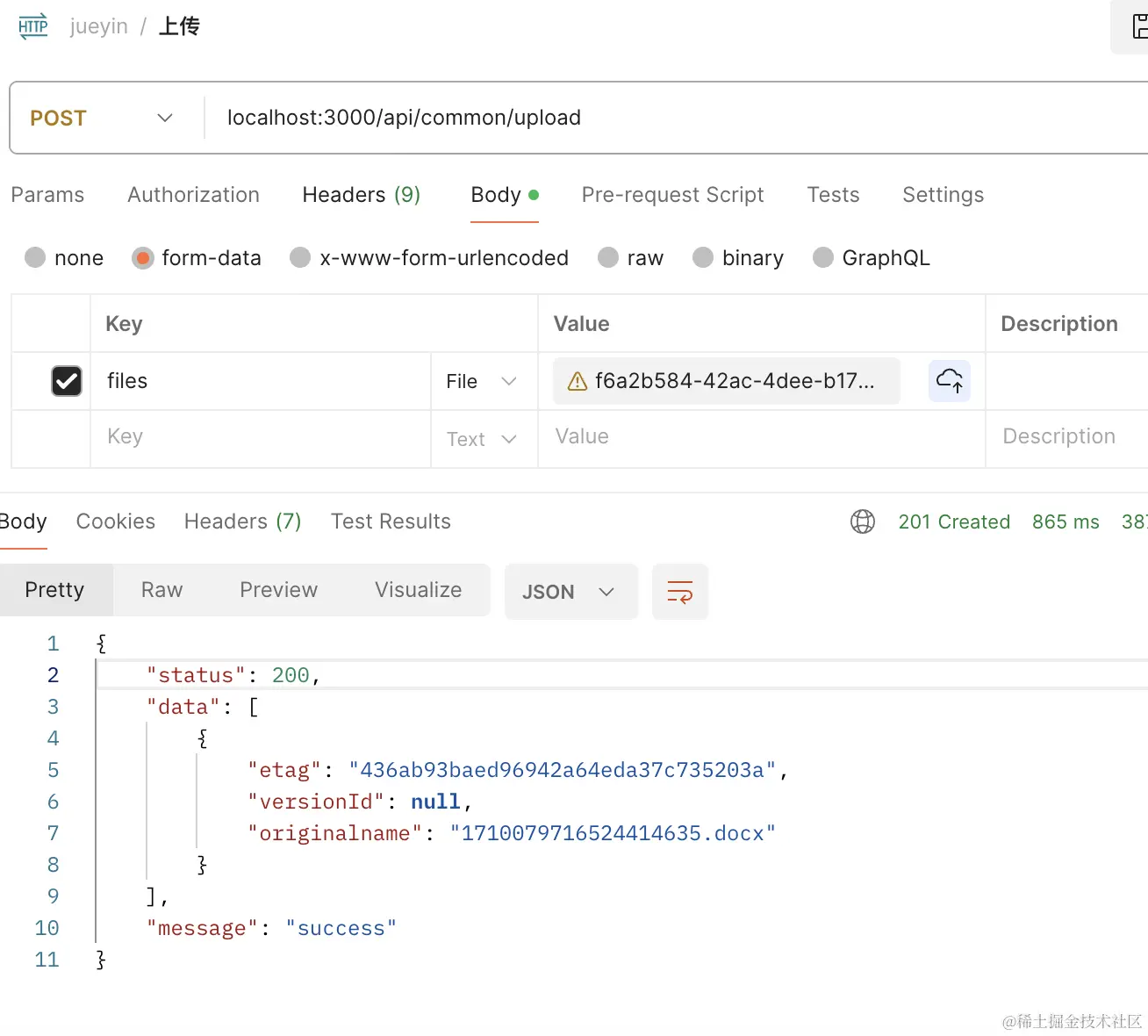Click the globe network icon

863,522
